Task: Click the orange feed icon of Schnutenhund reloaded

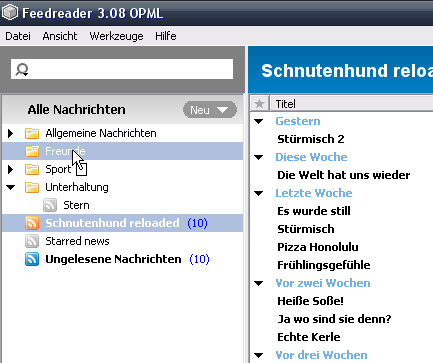Action: (32, 223)
